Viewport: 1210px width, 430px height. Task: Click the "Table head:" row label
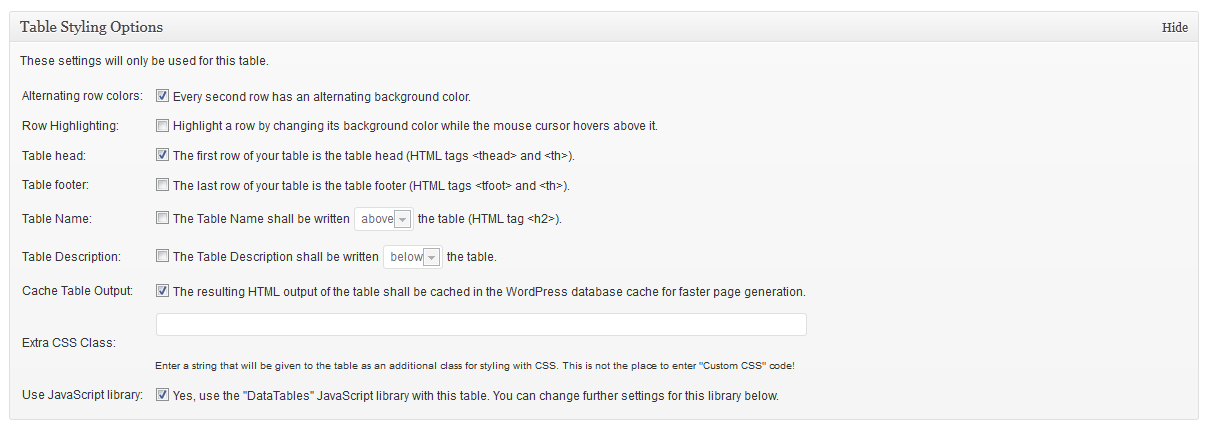pos(54,156)
